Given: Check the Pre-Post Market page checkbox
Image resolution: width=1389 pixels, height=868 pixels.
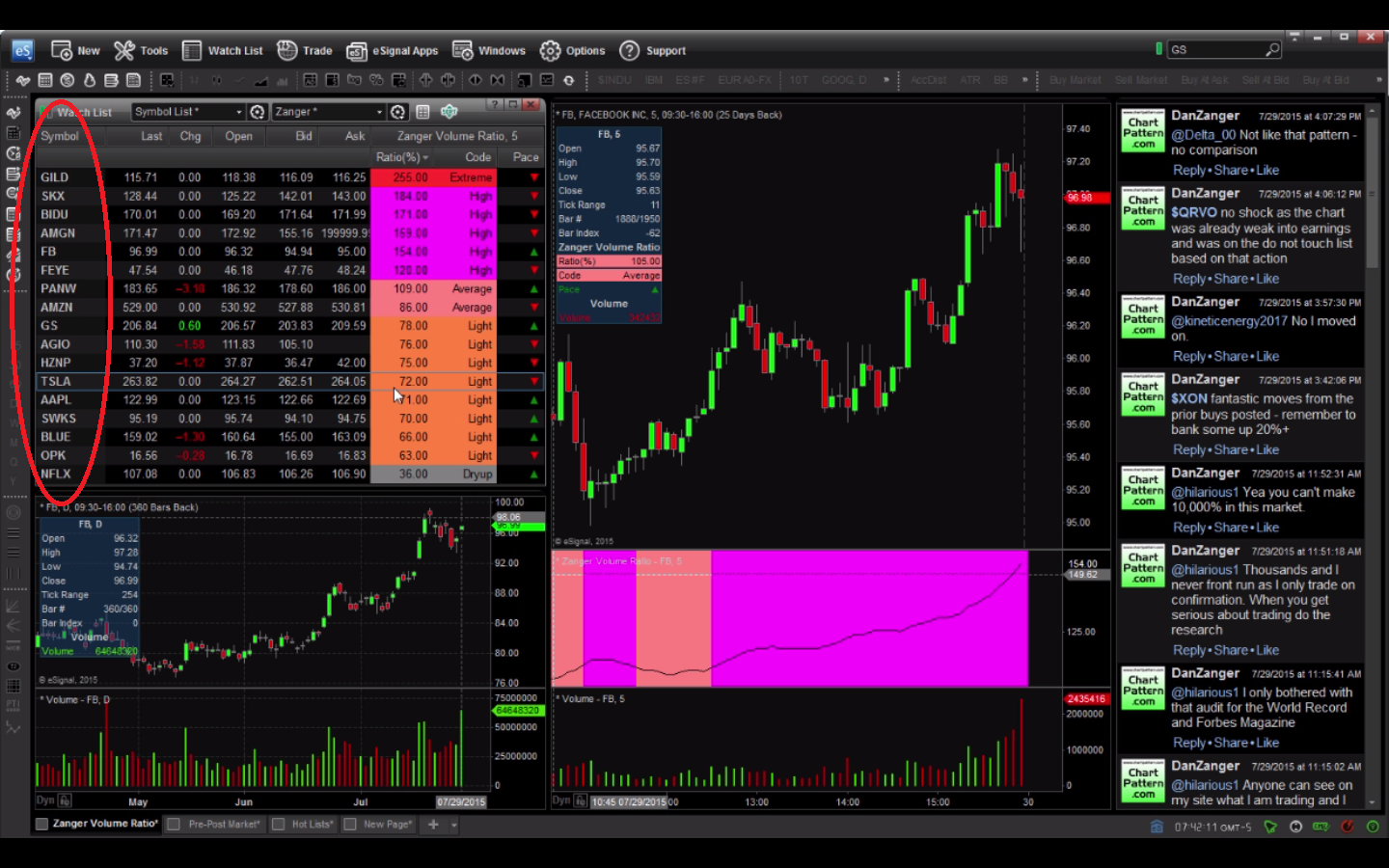Looking at the screenshot, I should coord(174,824).
